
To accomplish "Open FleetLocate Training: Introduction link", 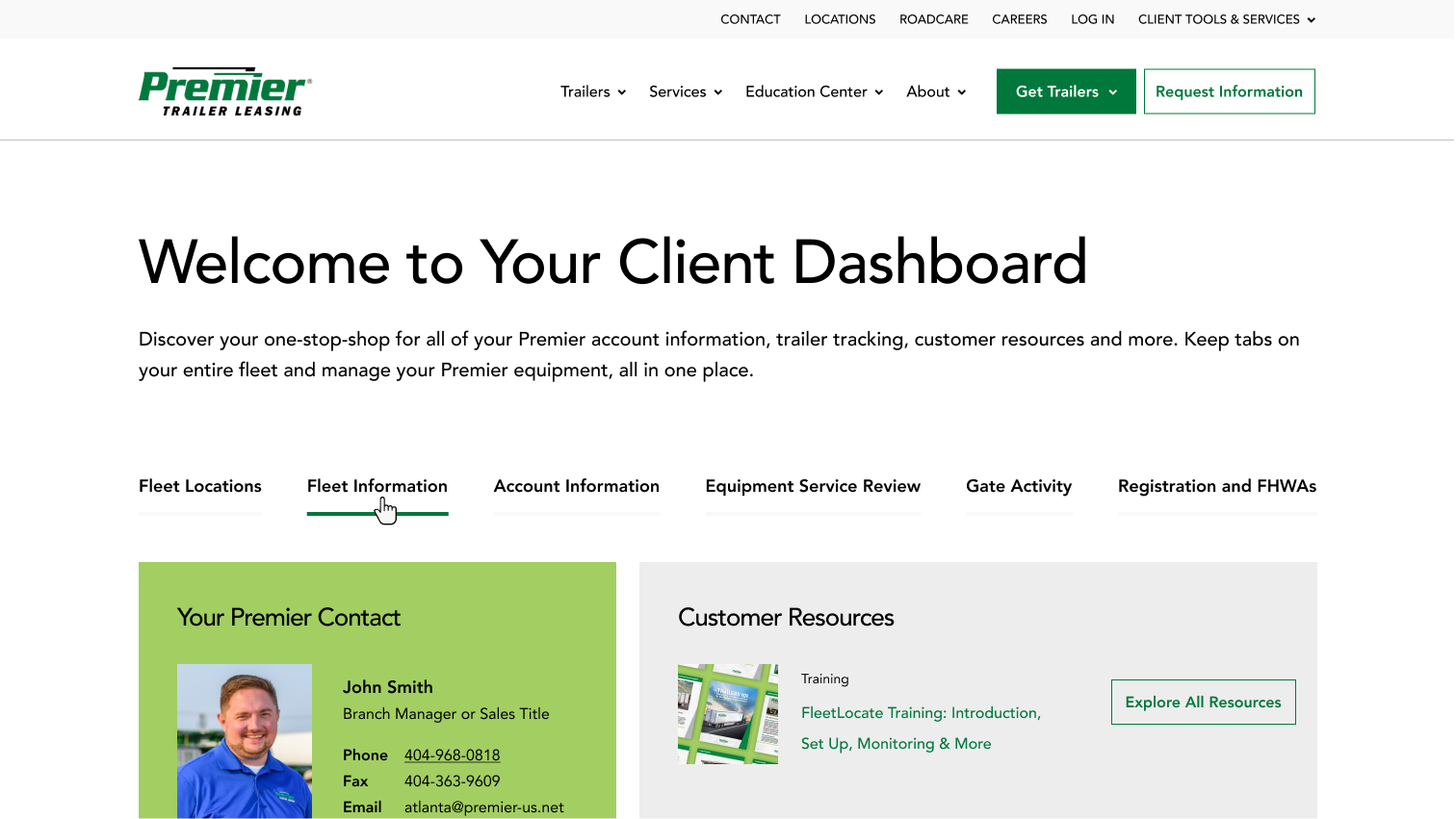I will pos(921,729).
